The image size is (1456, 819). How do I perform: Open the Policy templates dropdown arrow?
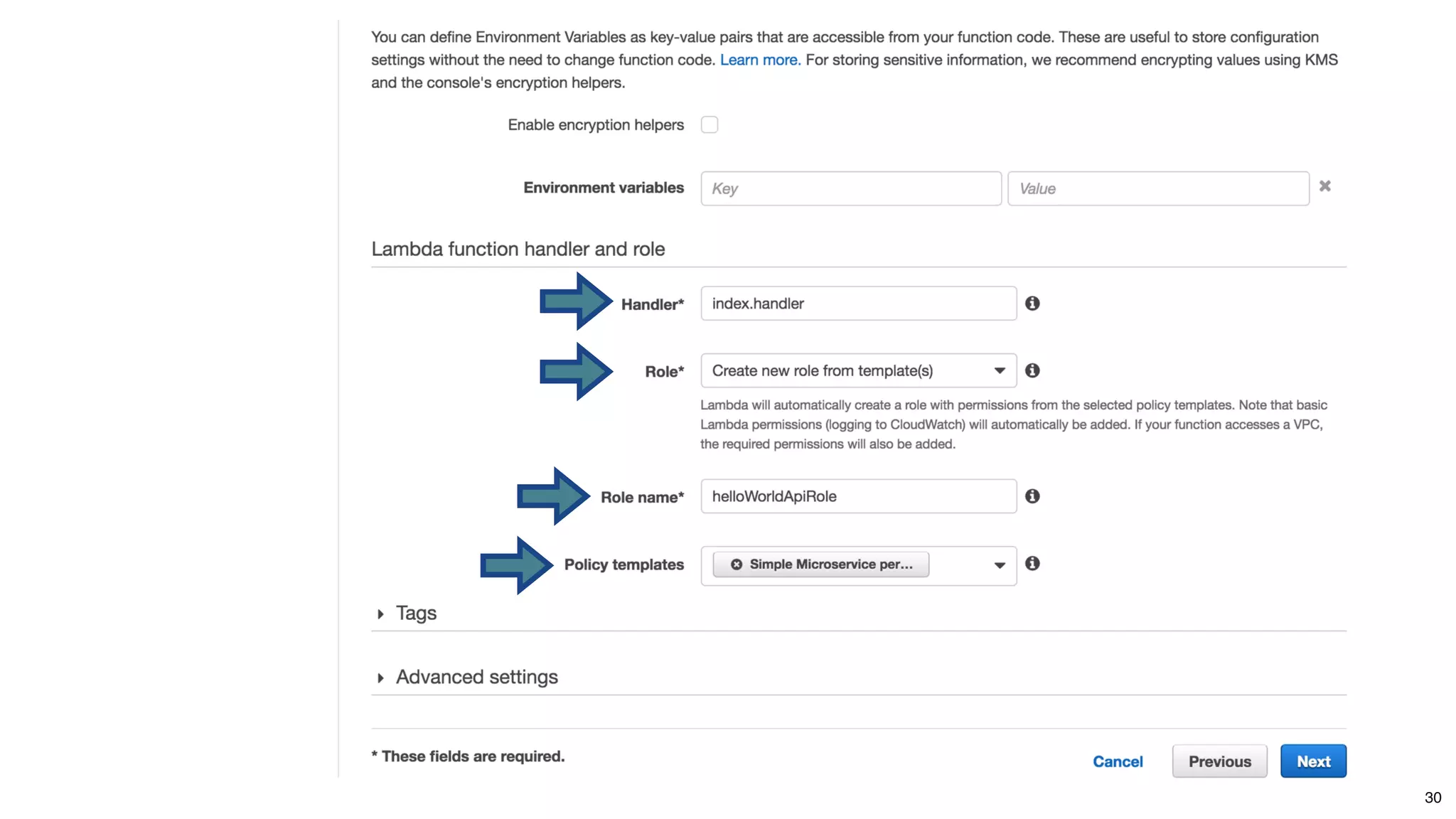click(999, 565)
